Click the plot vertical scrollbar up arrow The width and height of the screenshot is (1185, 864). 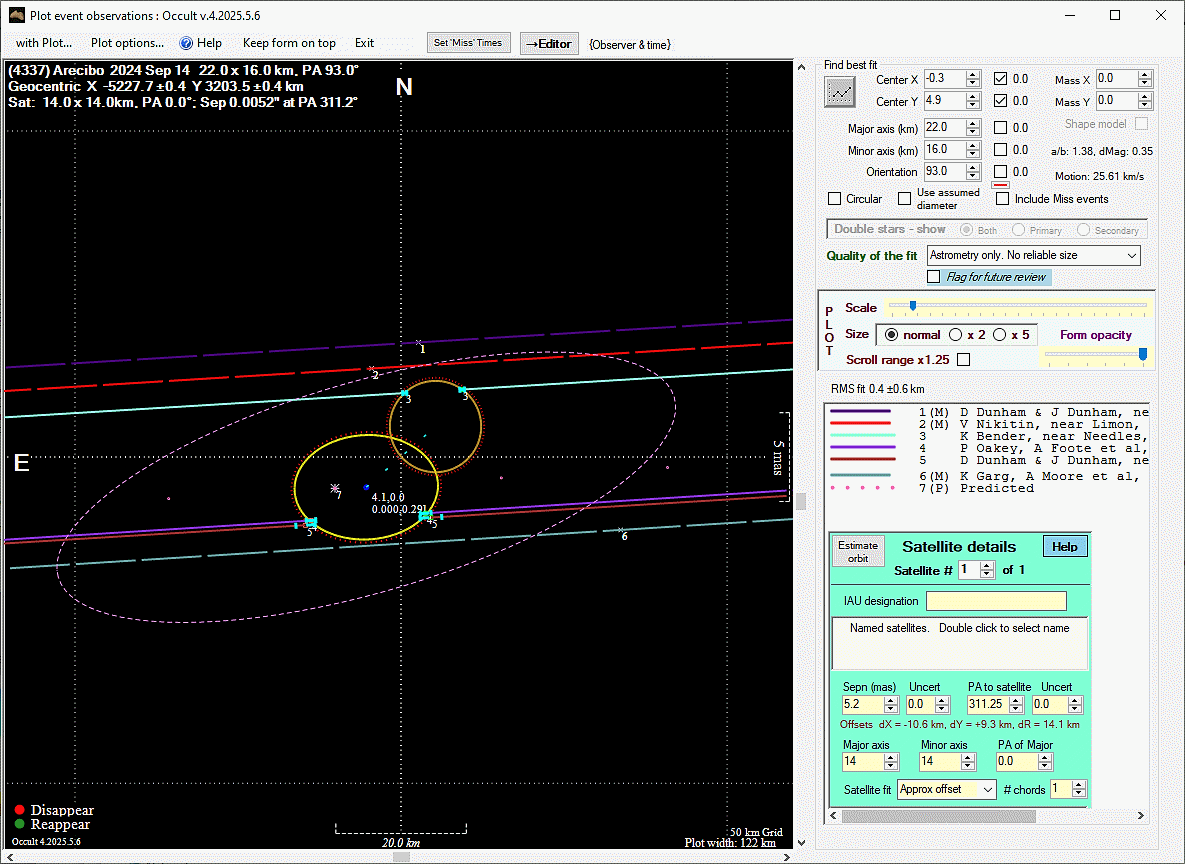click(801, 67)
